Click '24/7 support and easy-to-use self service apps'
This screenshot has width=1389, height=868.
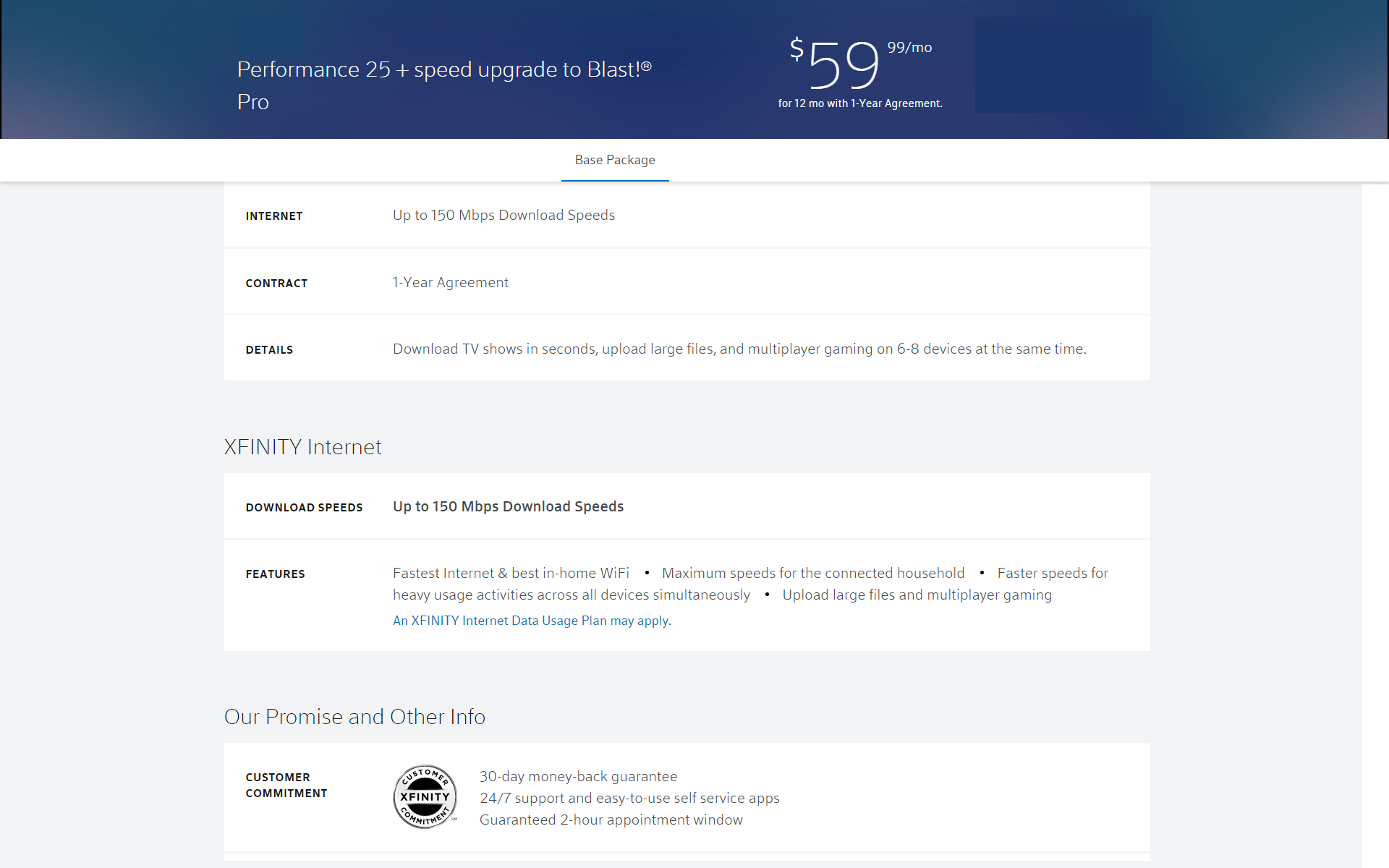(629, 799)
